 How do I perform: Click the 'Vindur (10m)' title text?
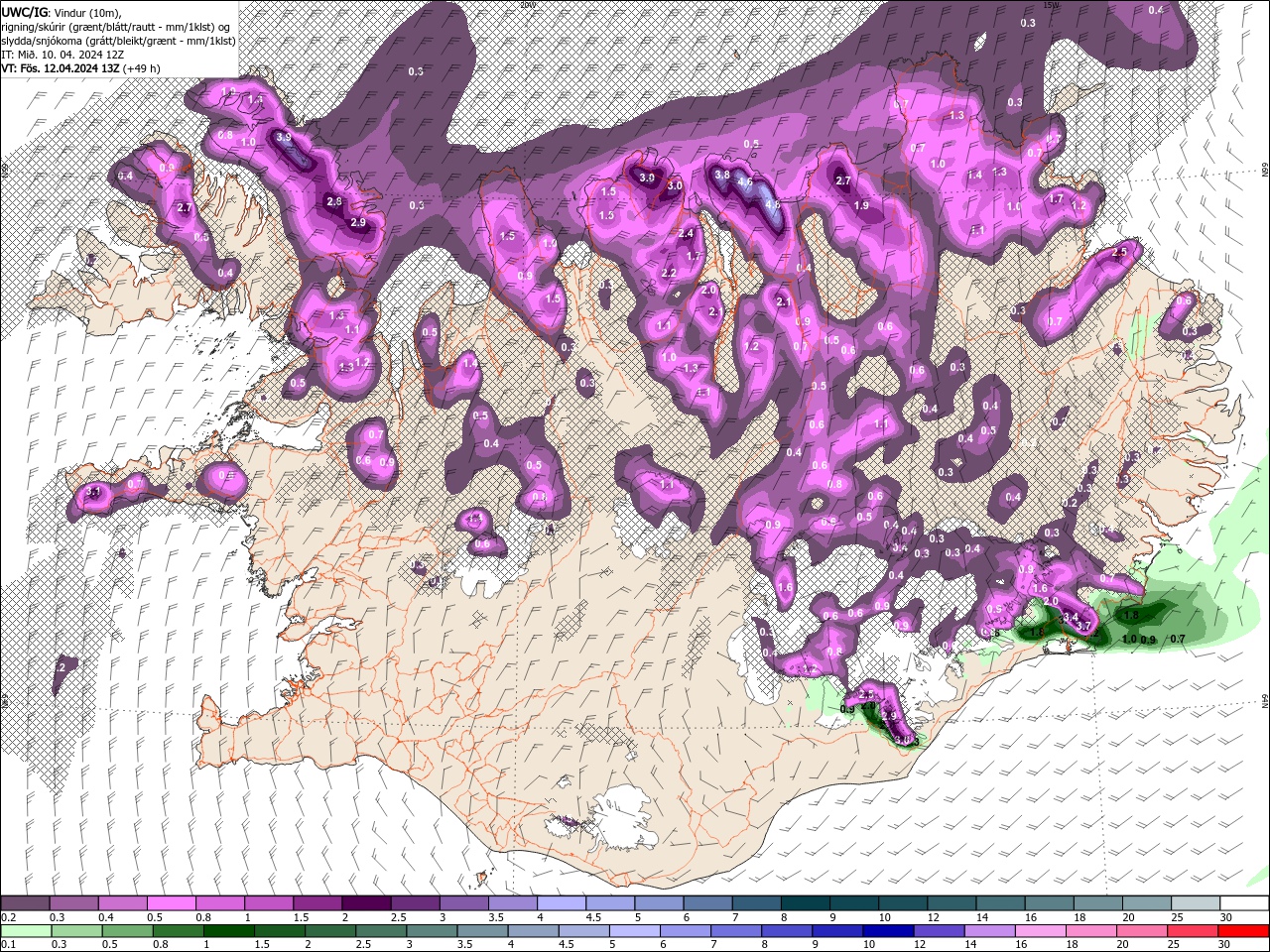86,11
